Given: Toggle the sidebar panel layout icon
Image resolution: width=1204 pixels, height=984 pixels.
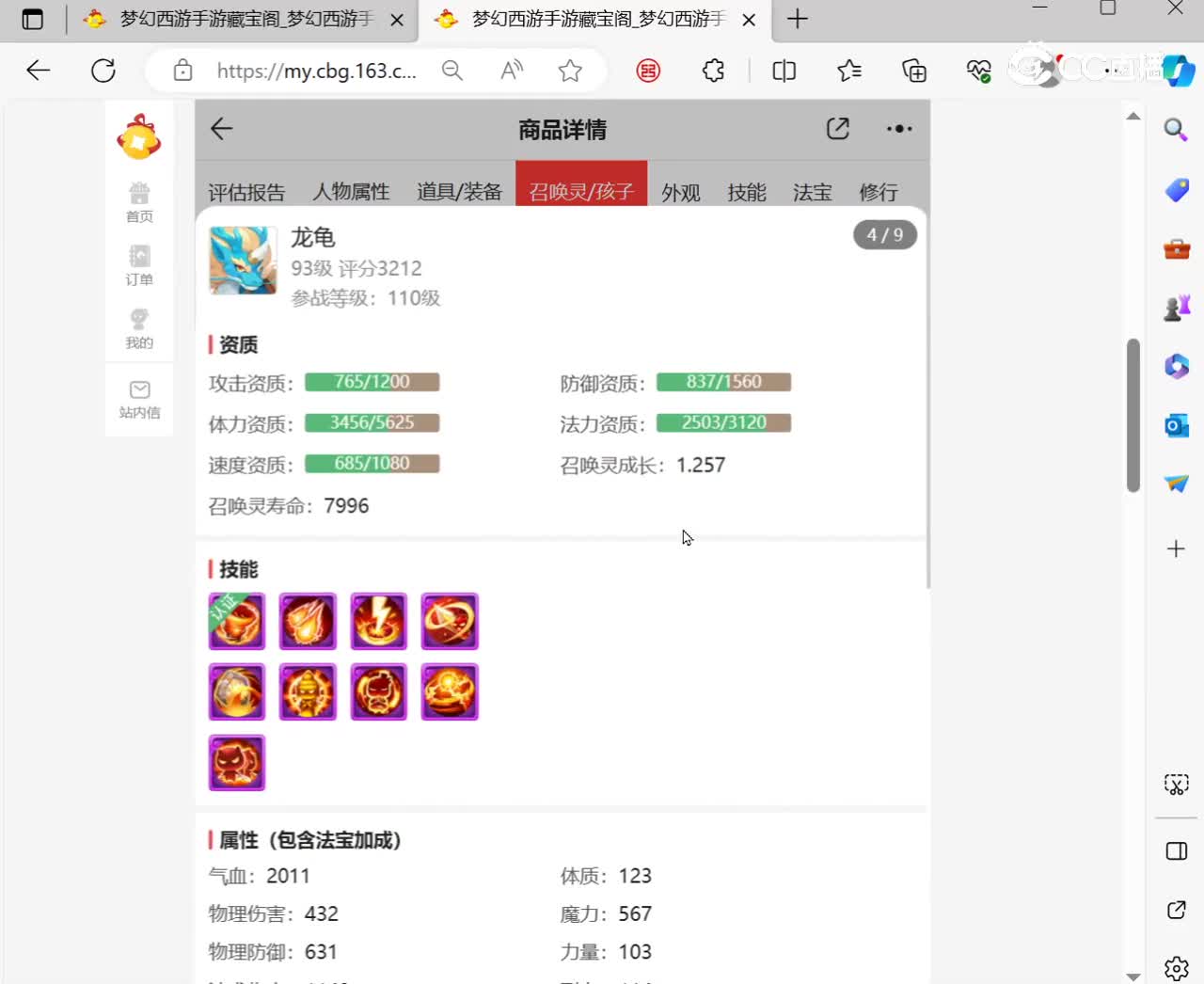Looking at the screenshot, I should click(1177, 851).
